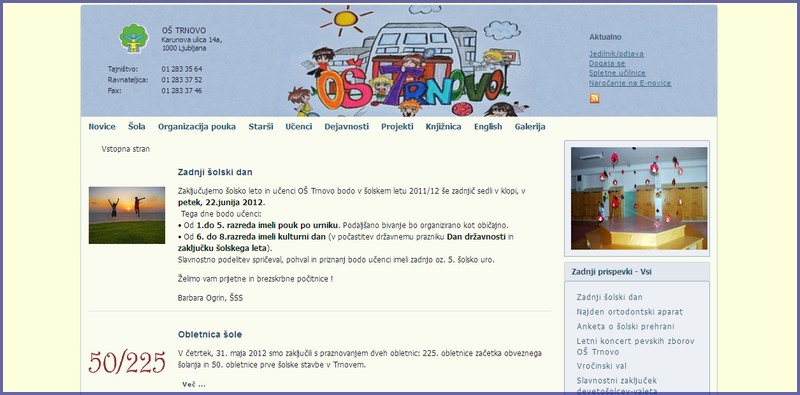
Task: Open Najden ortodontski aparat in recent posts
Action: tap(630, 311)
